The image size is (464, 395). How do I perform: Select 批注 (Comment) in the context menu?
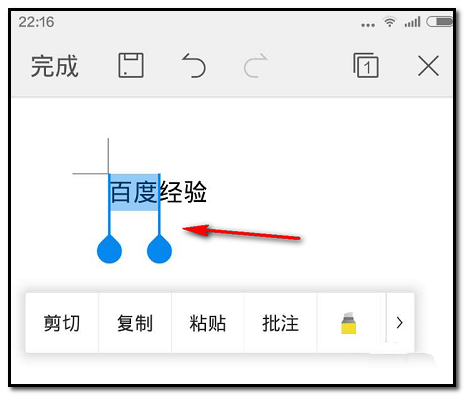[x=280, y=323]
